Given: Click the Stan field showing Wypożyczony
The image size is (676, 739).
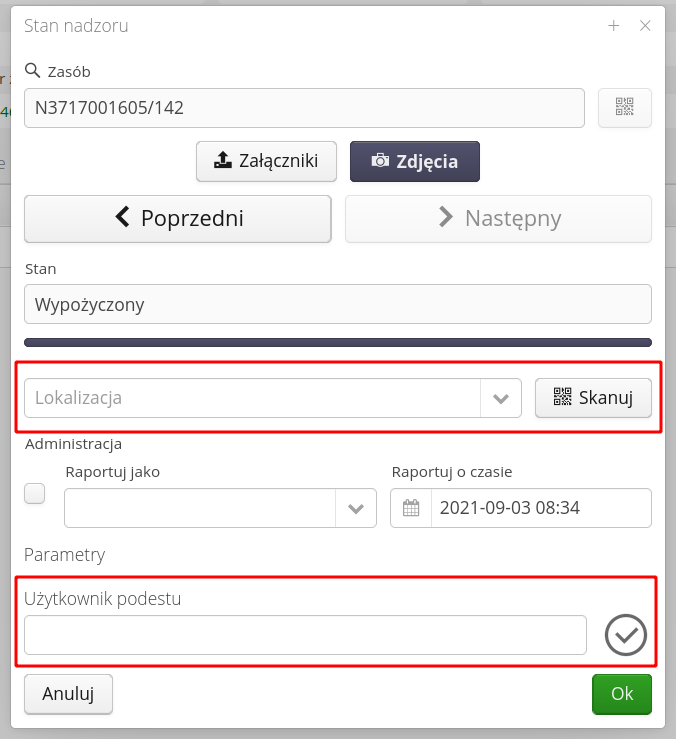Looking at the screenshot, I should pyautogui.click(x=338, y=304).
